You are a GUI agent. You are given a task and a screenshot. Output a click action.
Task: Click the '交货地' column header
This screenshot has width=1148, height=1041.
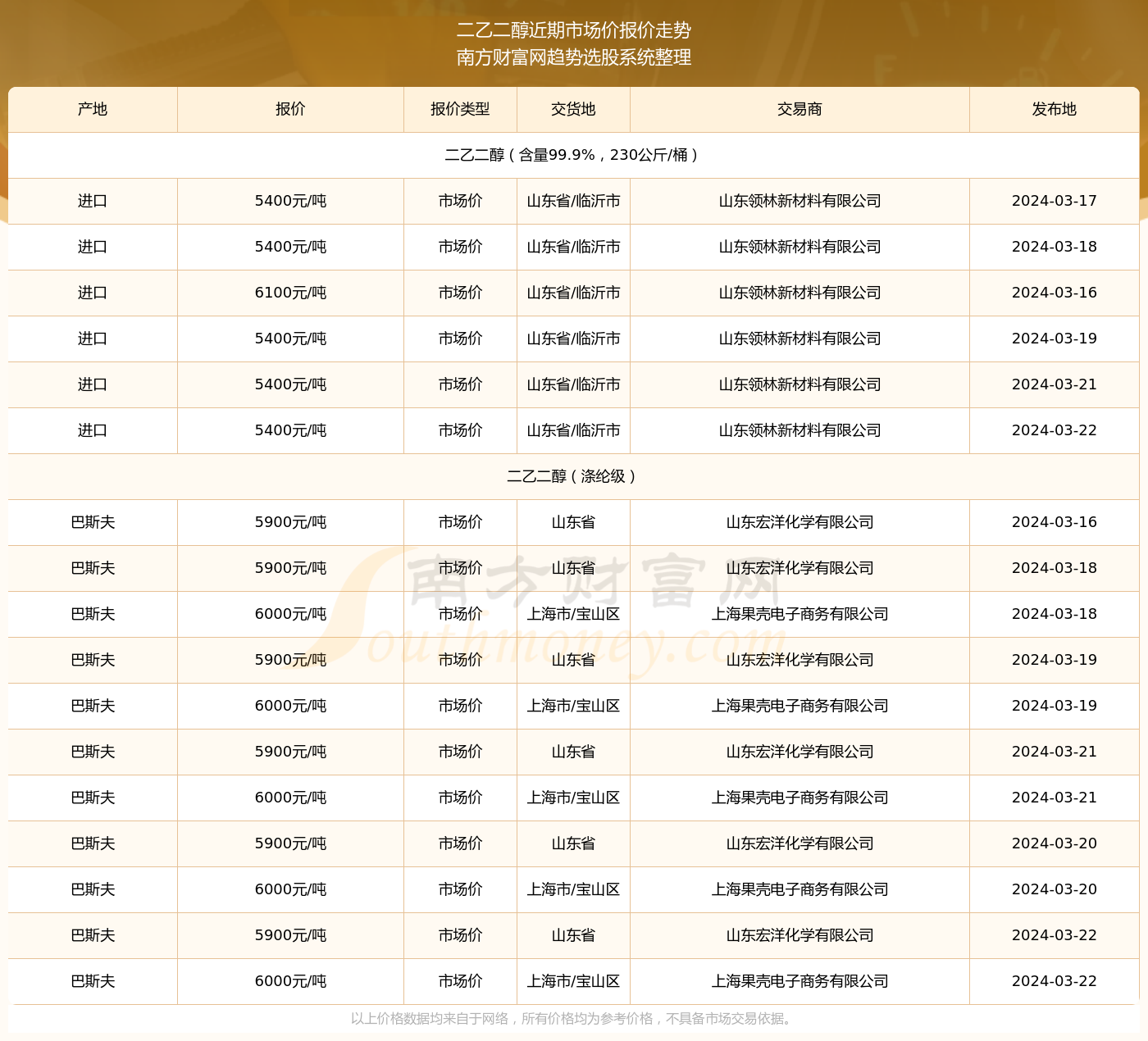pos(573,109)
